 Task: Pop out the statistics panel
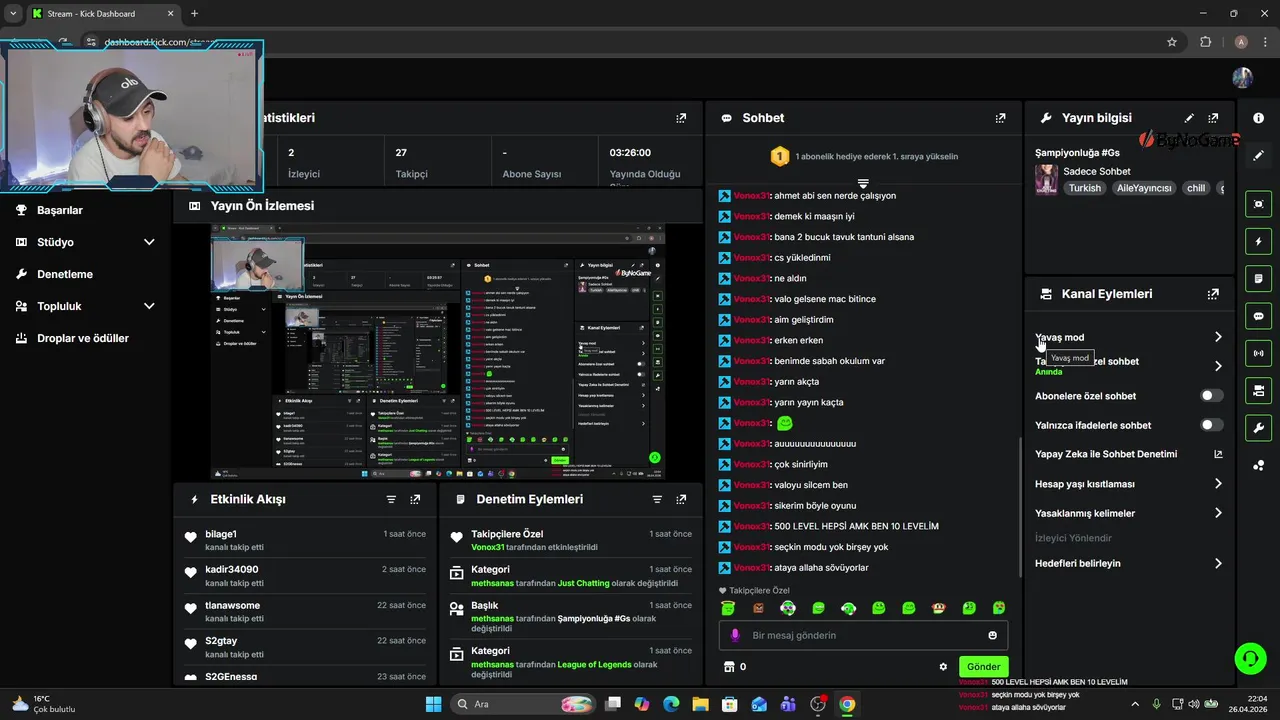click(x=681, y=118)
